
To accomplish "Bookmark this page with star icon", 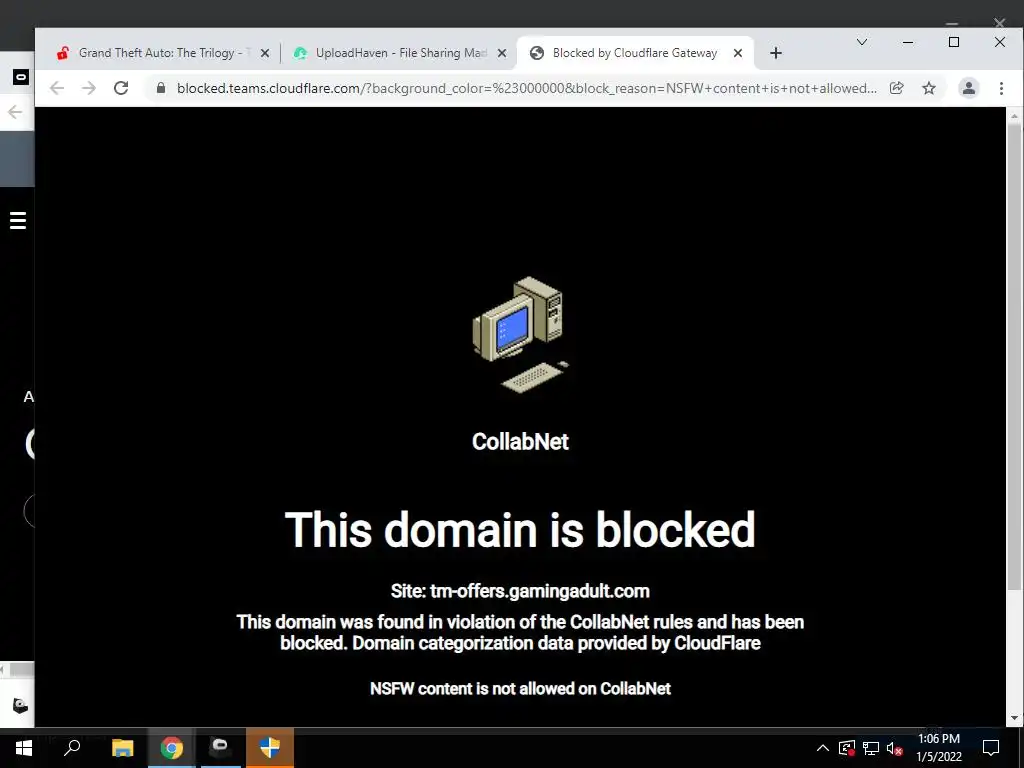I will (x=929, y=88).
